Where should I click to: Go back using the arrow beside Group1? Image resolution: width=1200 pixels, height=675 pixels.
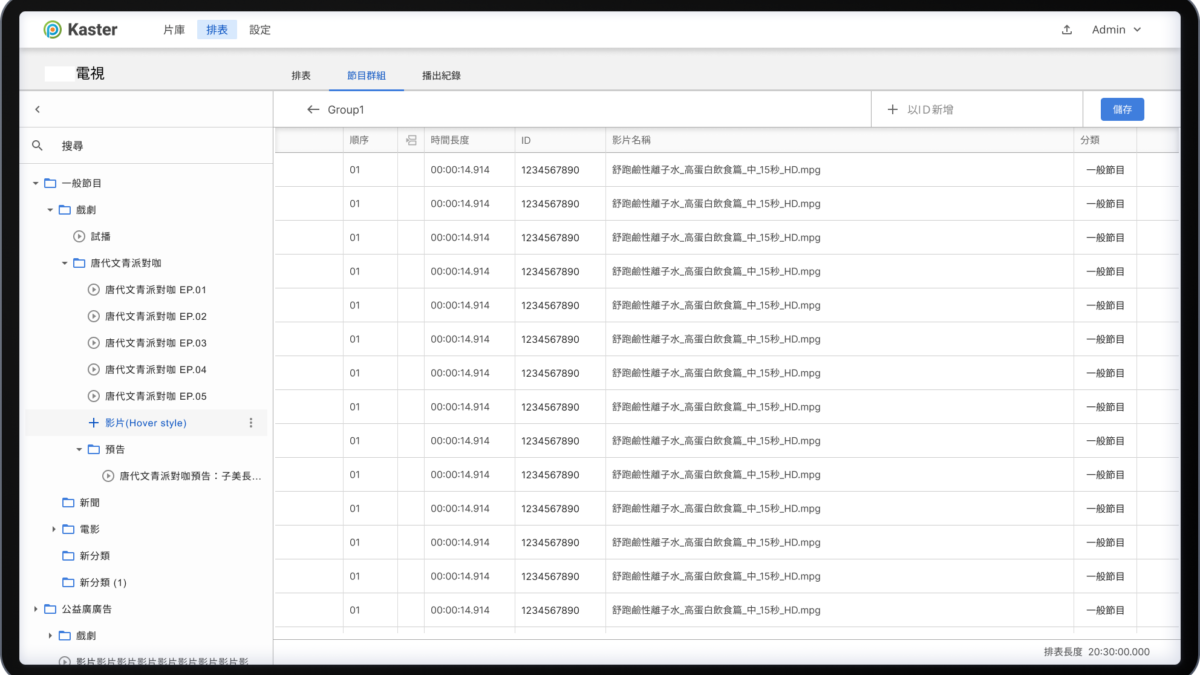point(313,109)
